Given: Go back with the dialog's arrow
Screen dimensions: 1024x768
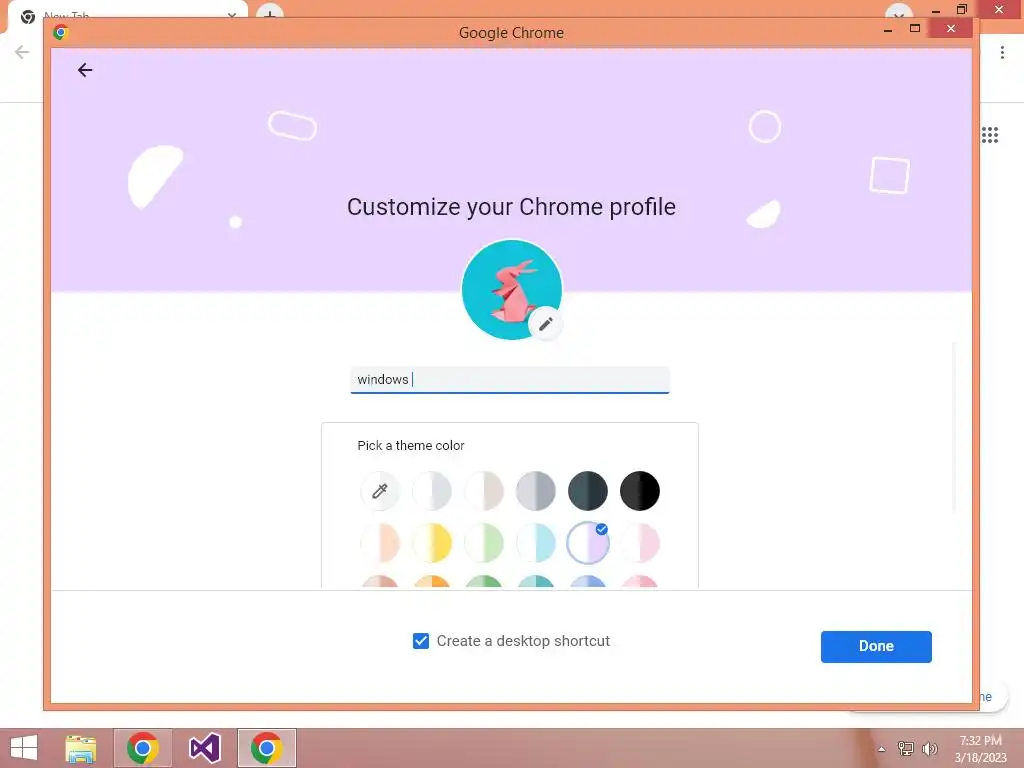Looking at the screenshot, I should click(85, 70).
